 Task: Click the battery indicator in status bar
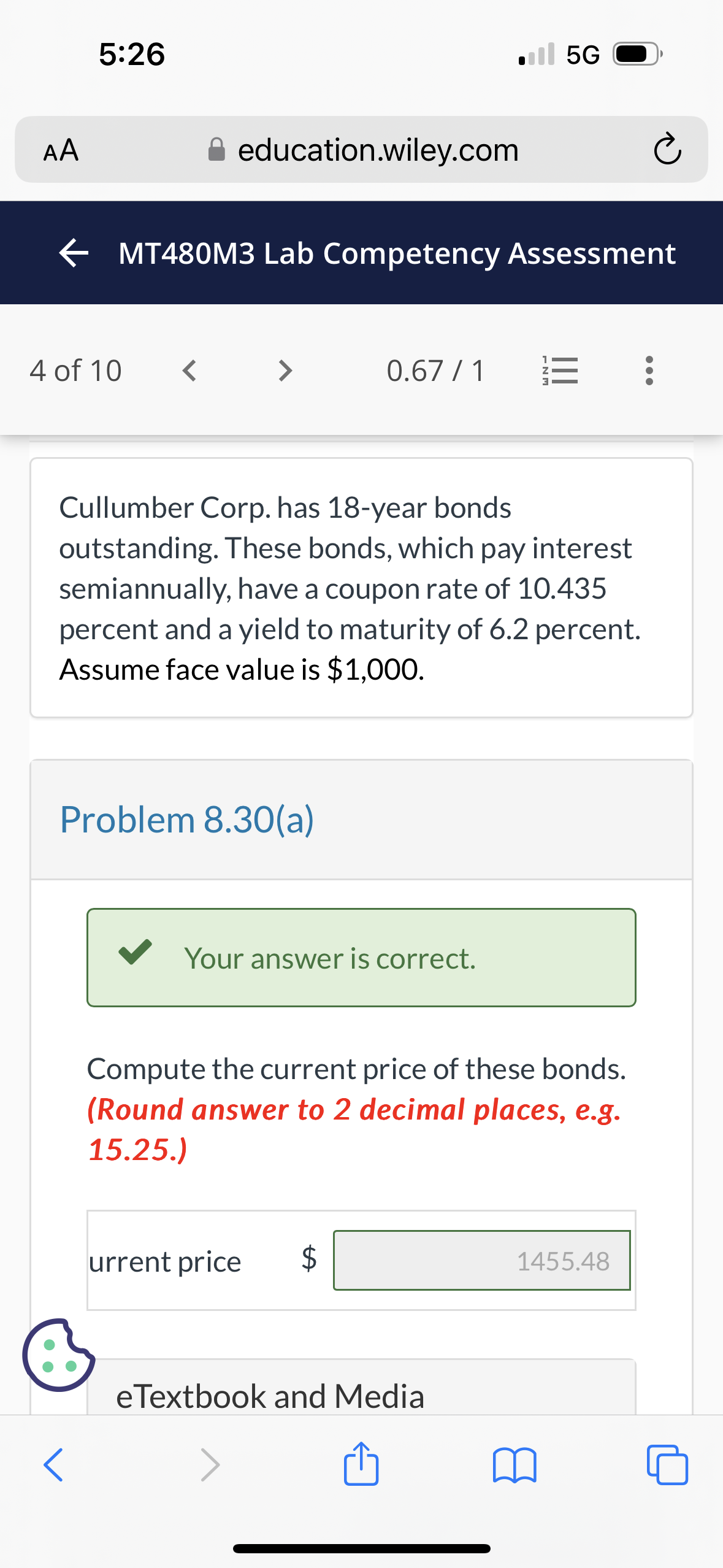pyautogui.click(x=635, y=55)
